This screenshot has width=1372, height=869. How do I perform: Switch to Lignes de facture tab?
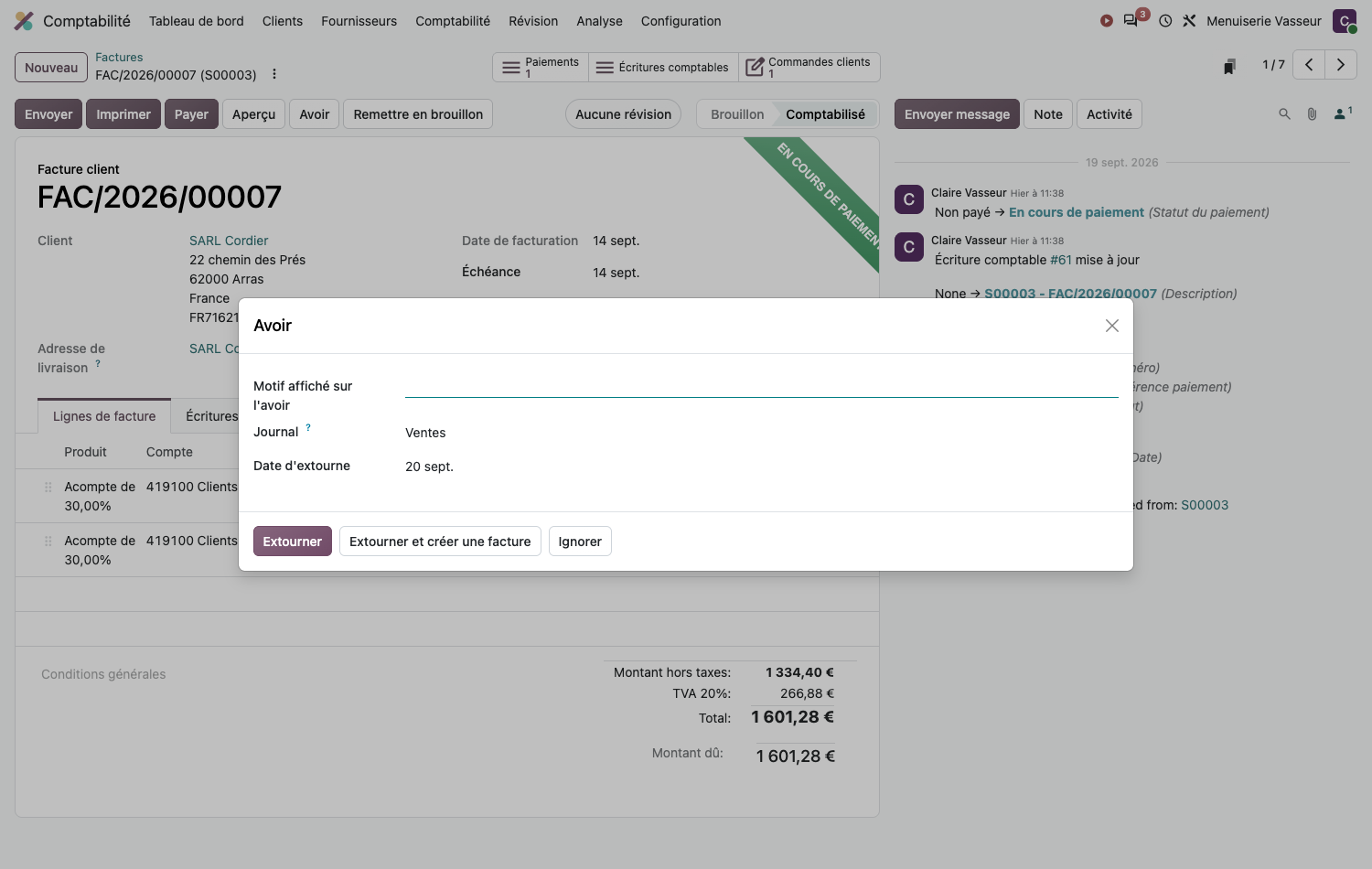point(104,416)
